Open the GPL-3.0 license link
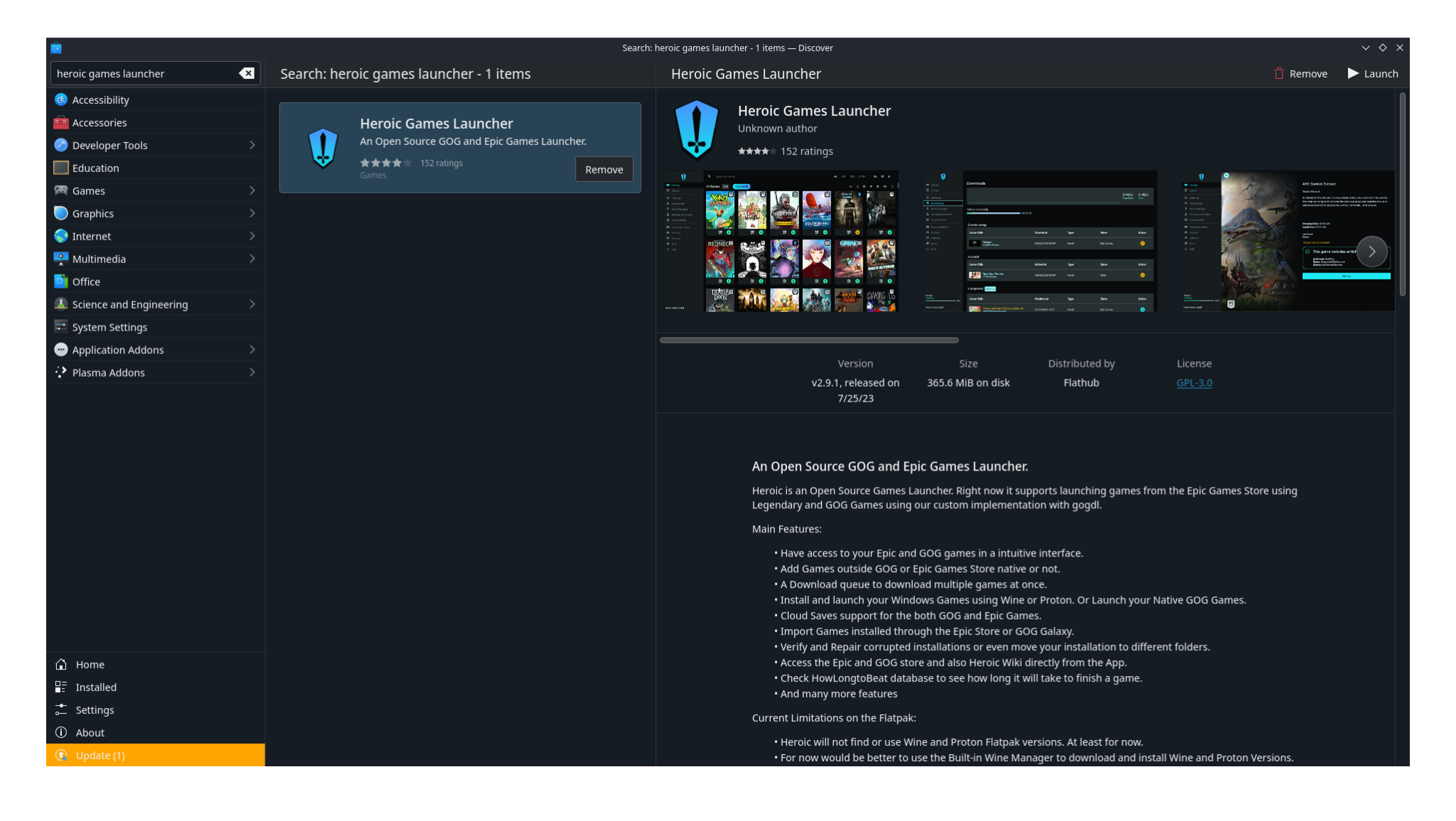 point(1194,382)
